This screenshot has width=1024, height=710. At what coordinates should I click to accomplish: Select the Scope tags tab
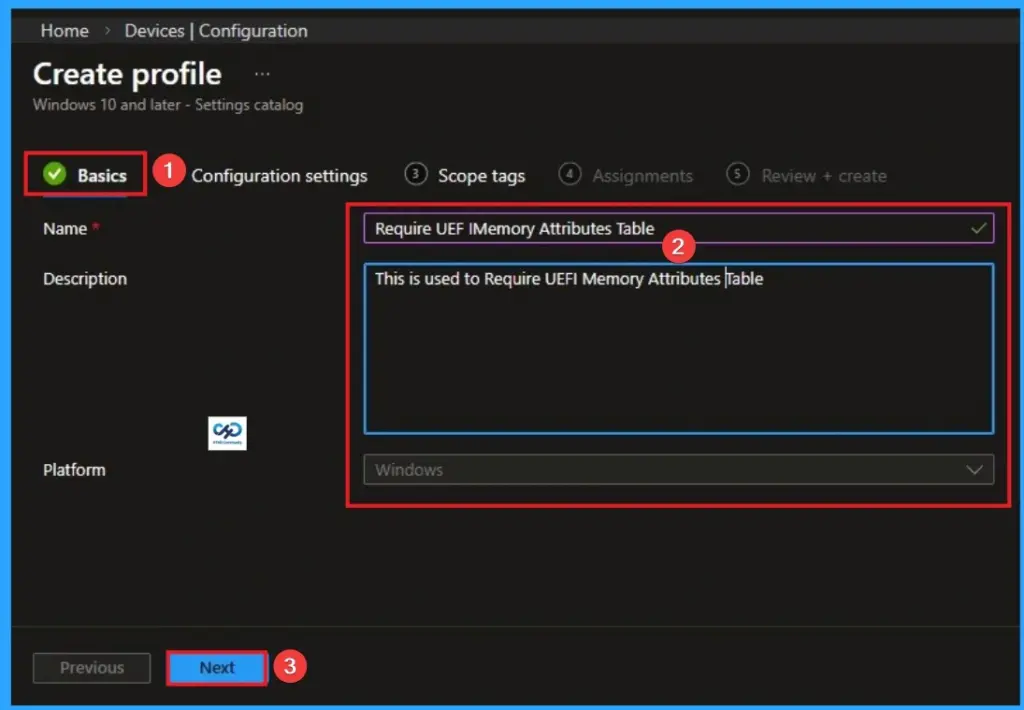coord(481,175)
